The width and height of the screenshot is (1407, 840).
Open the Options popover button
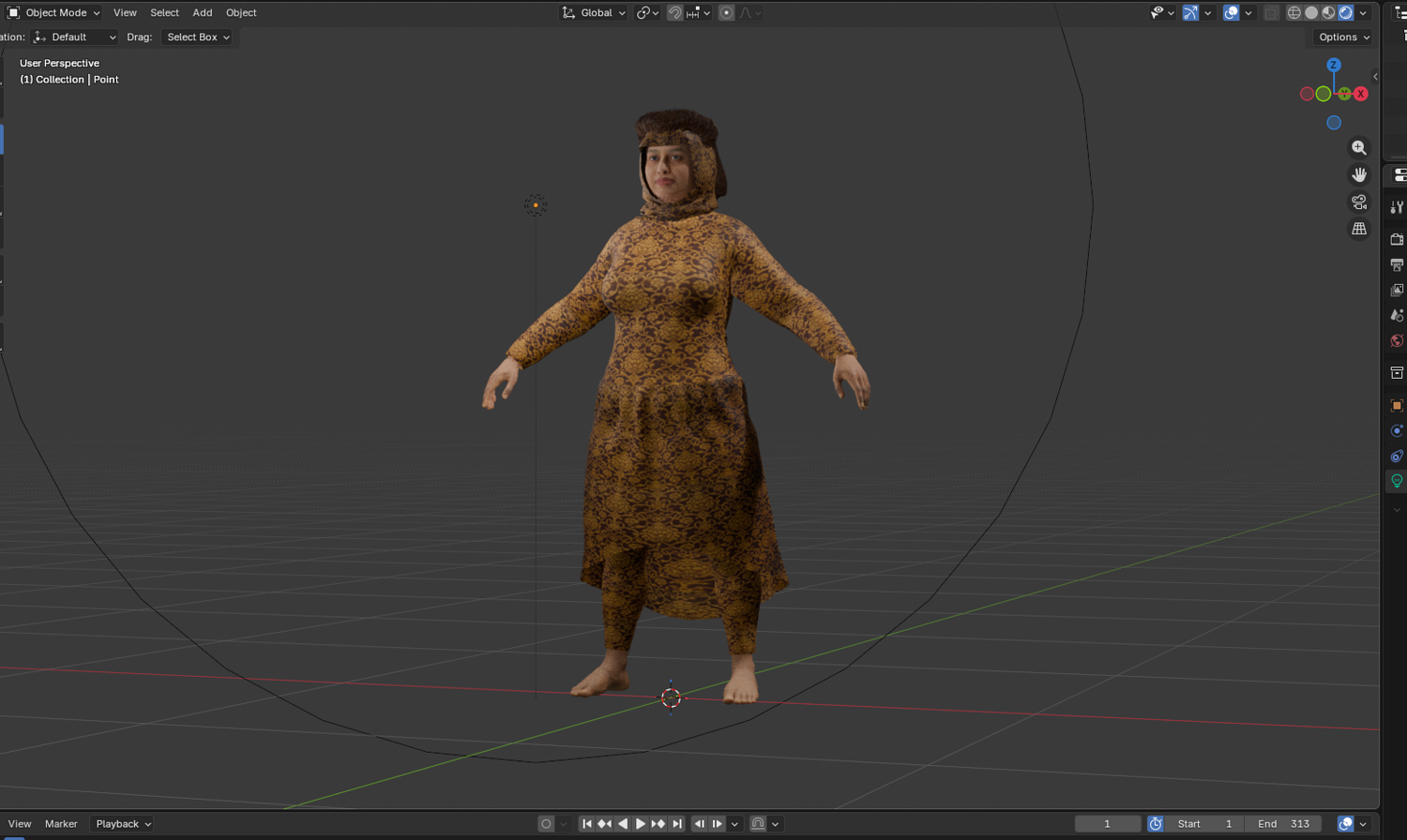[1343, 37]
